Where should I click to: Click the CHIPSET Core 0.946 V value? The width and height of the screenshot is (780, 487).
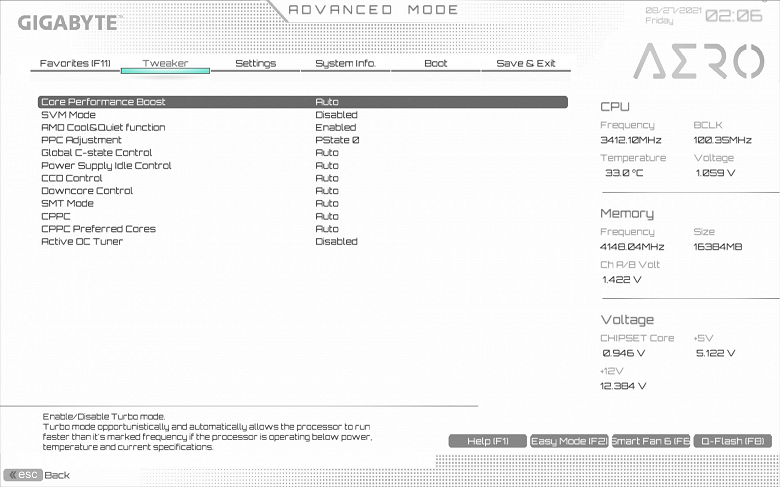coord(624,353)
